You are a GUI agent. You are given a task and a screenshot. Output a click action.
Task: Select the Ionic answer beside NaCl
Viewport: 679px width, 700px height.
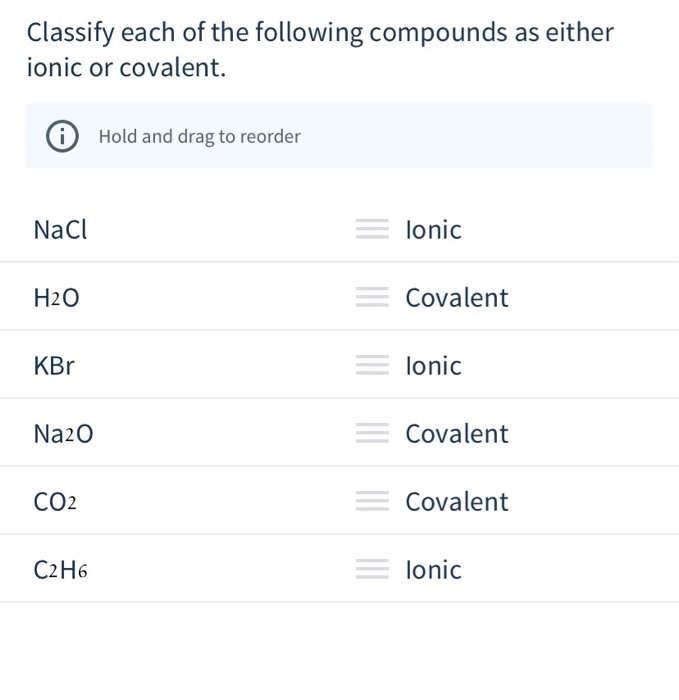433,230
